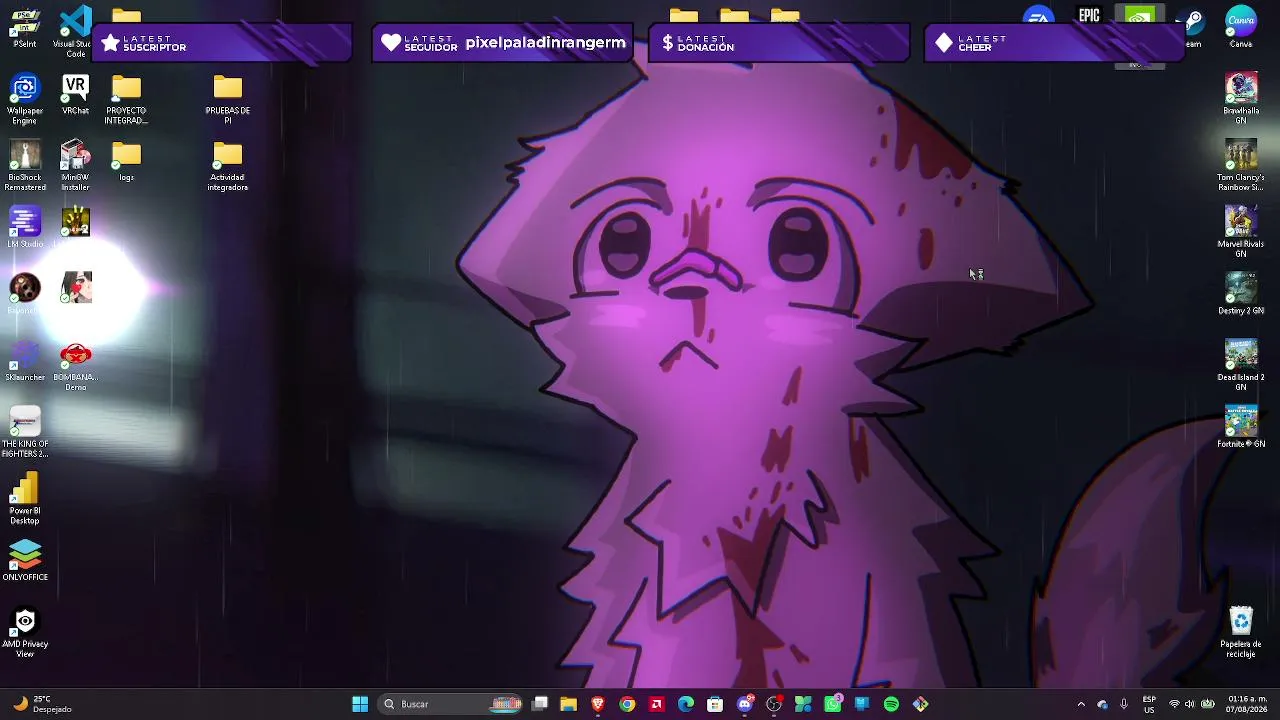Select the AMD Privacy View icon
Screen dimensions: 1280x720
[x=25, y=633]
